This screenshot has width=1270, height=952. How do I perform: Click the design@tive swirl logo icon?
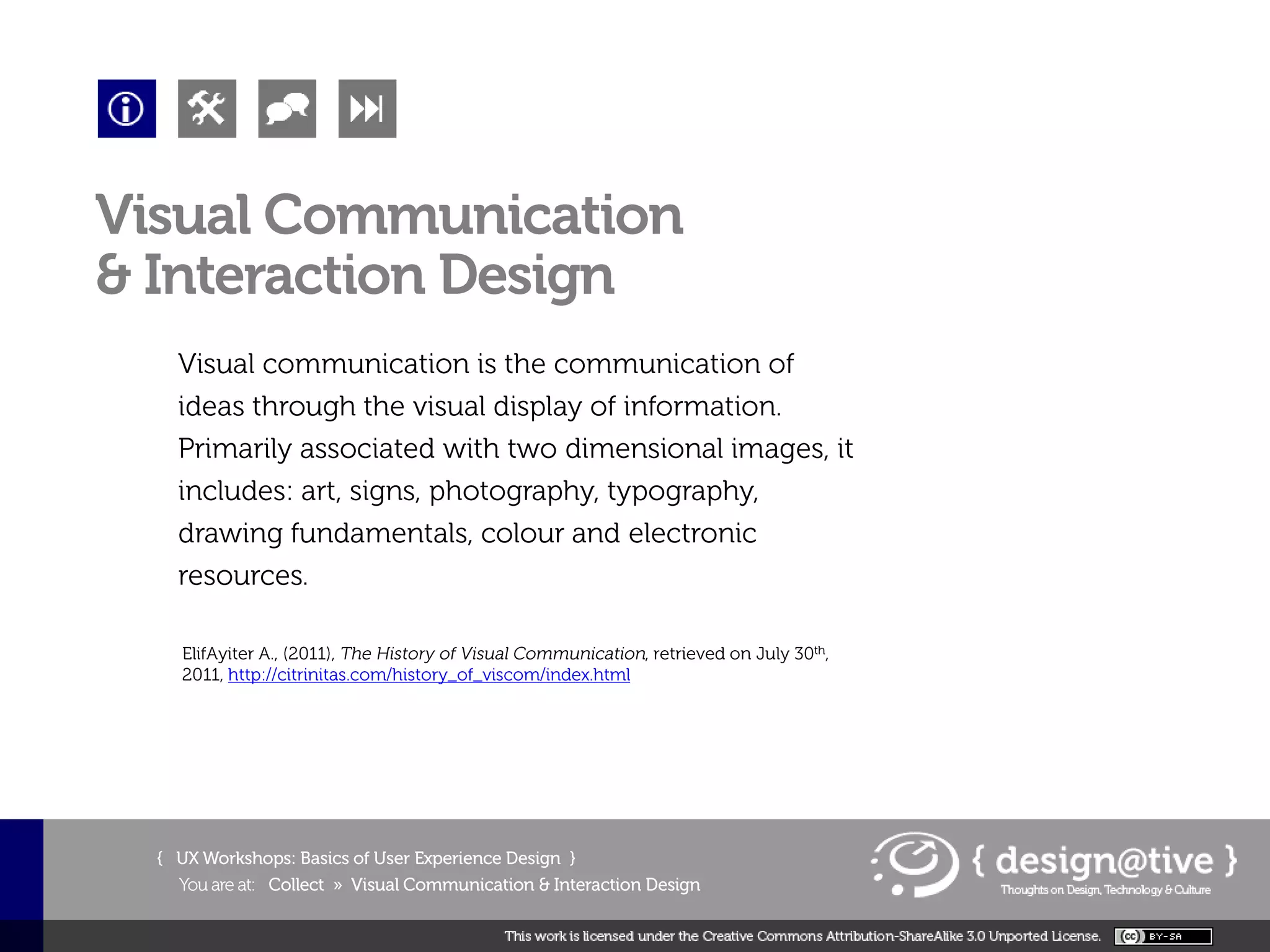pyautogui.click(x=915, y=864)
